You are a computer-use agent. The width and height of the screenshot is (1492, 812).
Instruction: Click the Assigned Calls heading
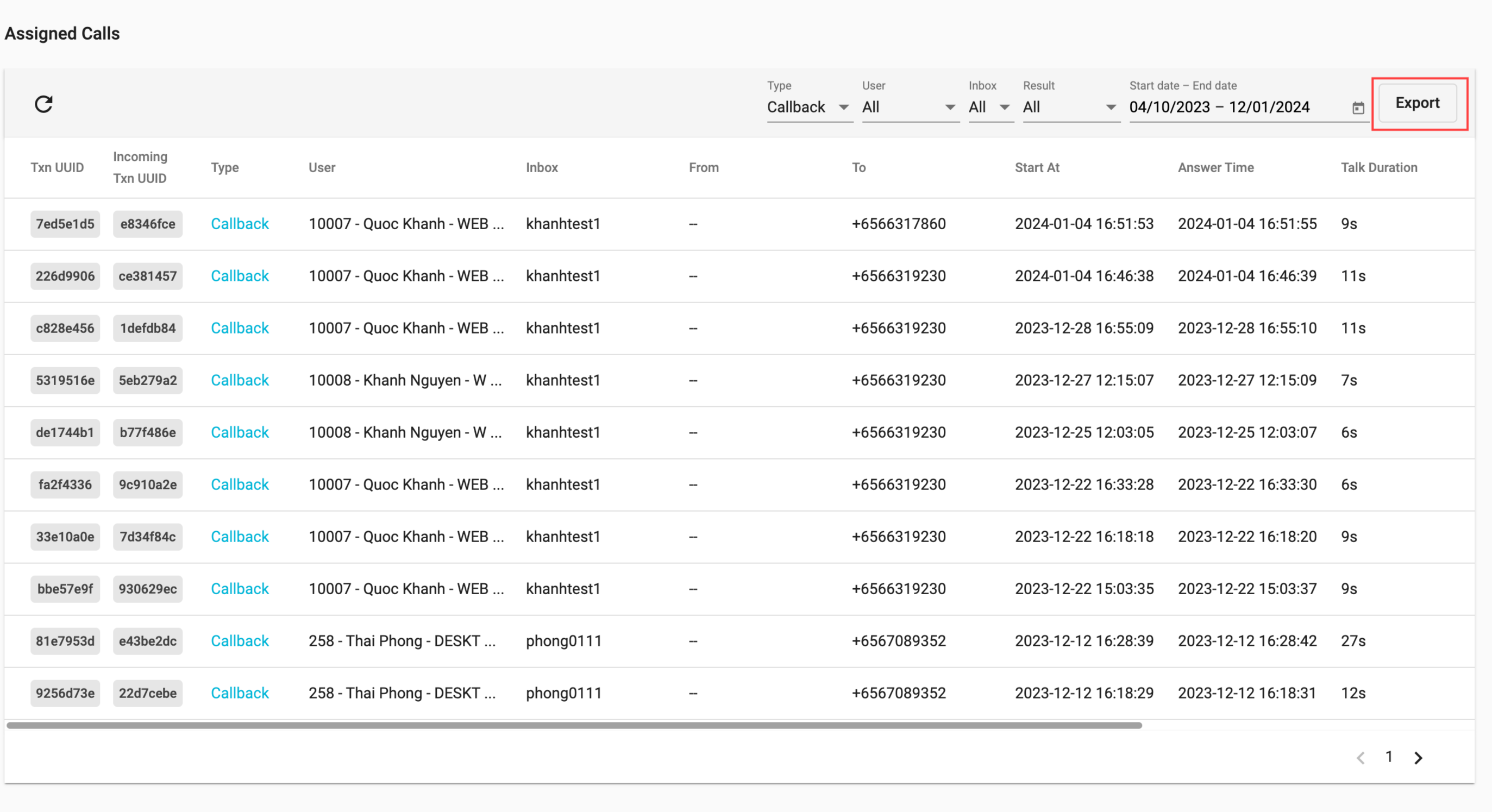point(62,34)
